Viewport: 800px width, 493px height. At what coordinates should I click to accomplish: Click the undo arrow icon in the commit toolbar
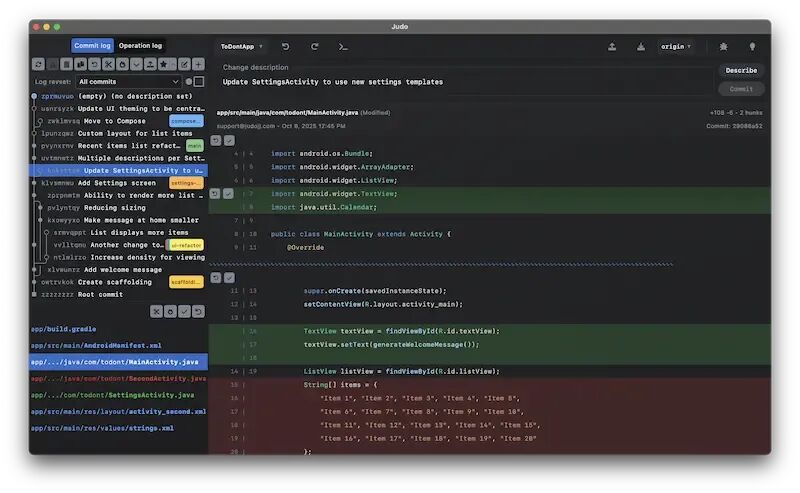tap(94, 64)
